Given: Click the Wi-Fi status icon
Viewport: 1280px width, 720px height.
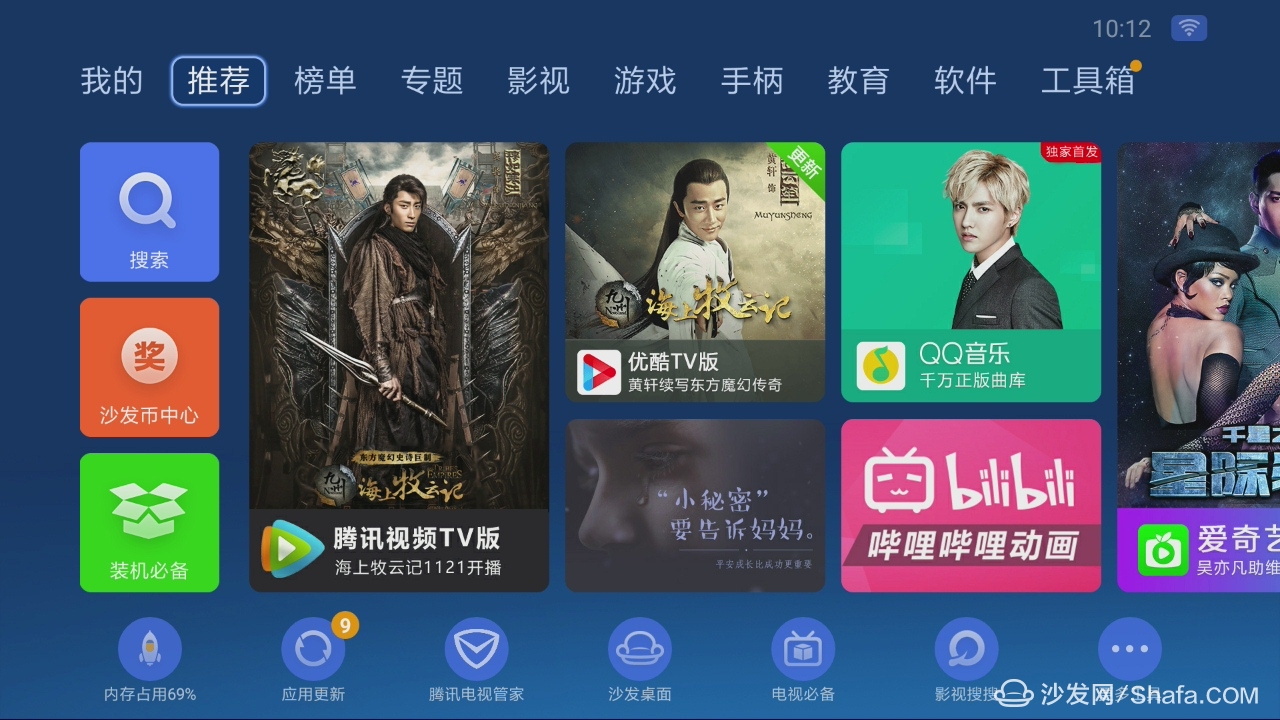Looking at the screenshot, I should coord(1189,28).
